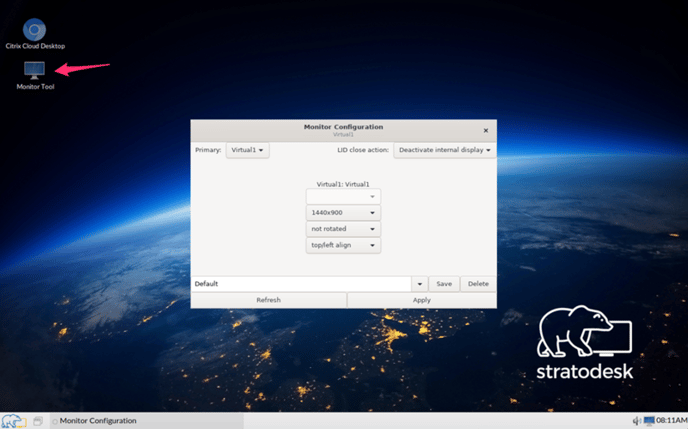Screen dimensions: 688x429
Task: Expand the Default profile list arrow
Action: click(419, 284)
